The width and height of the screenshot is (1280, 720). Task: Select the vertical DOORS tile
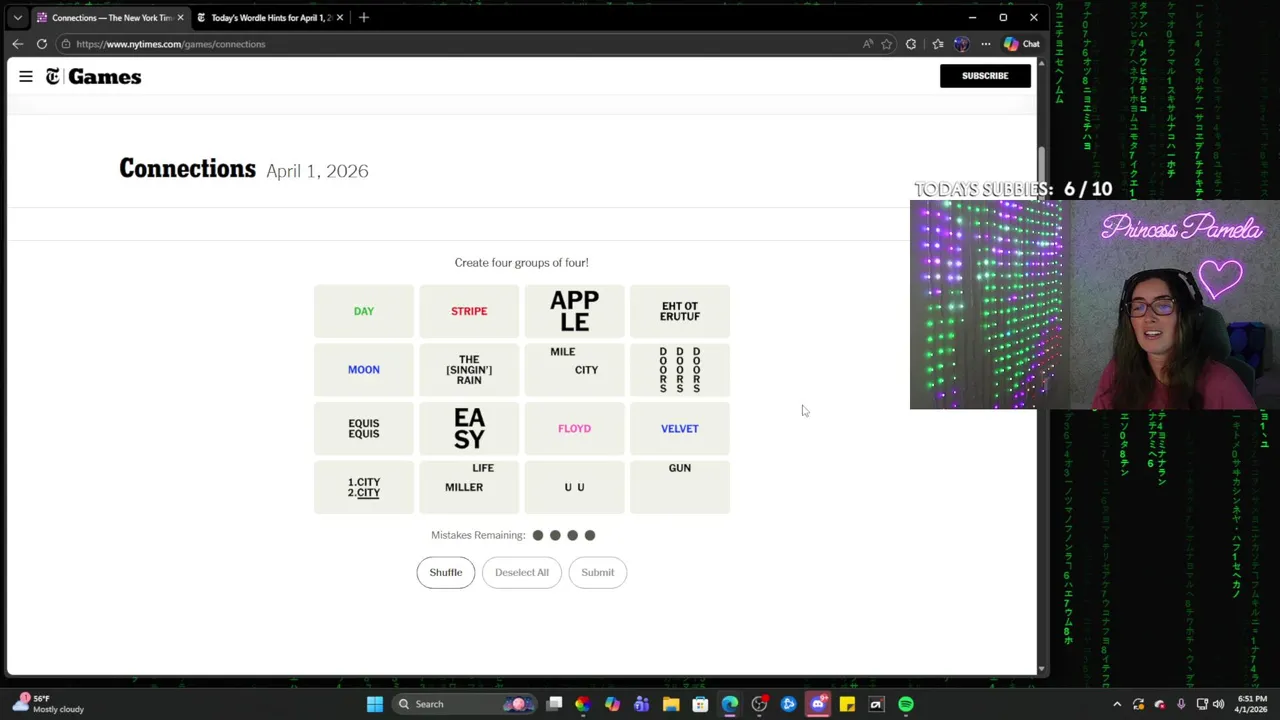tap(680, 370)
